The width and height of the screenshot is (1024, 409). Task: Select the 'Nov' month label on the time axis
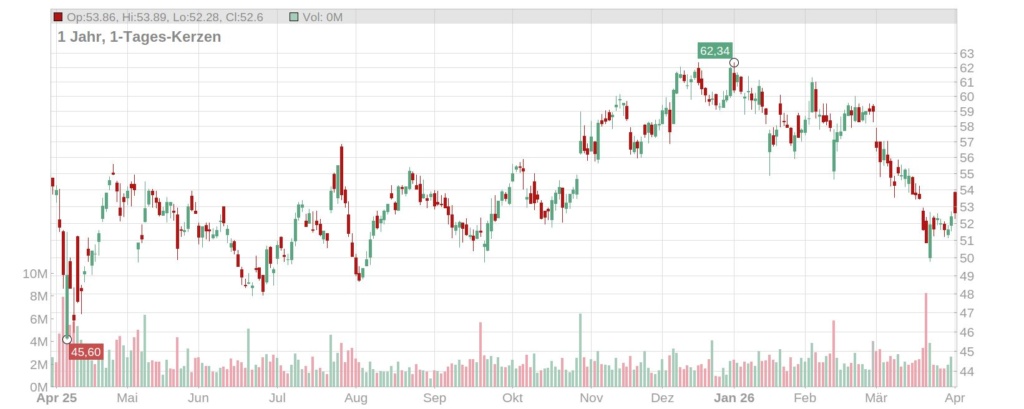[591, 397]
